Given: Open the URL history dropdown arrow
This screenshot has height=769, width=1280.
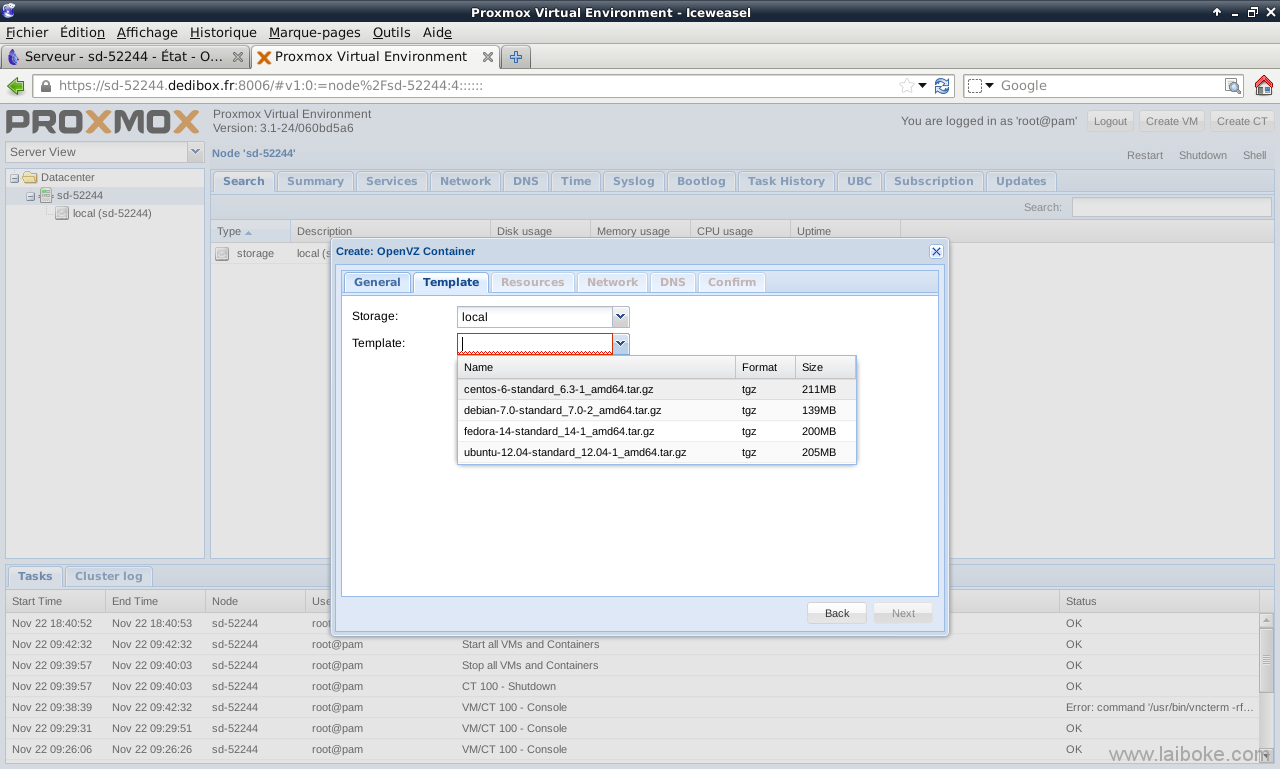Looking at the screenshot, I should point(923,86).
